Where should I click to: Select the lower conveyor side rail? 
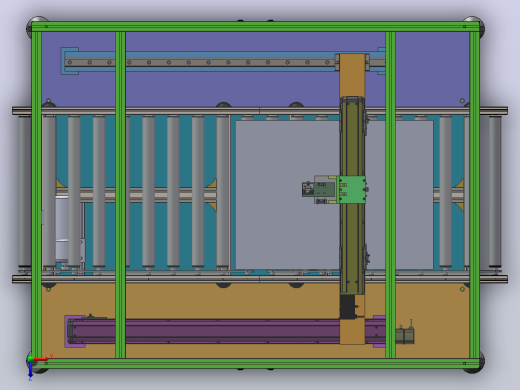tap(260, 279)
